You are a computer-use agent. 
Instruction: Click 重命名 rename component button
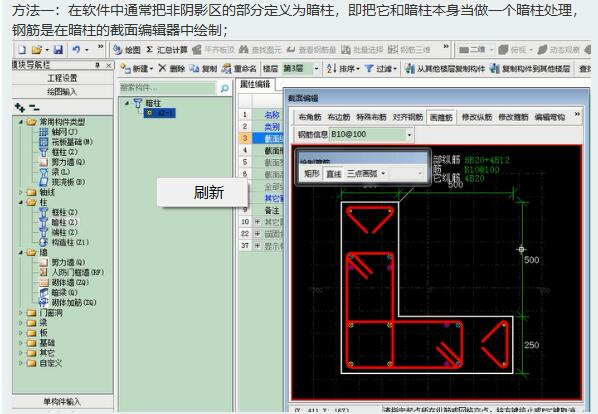click(x=239, y=69)
